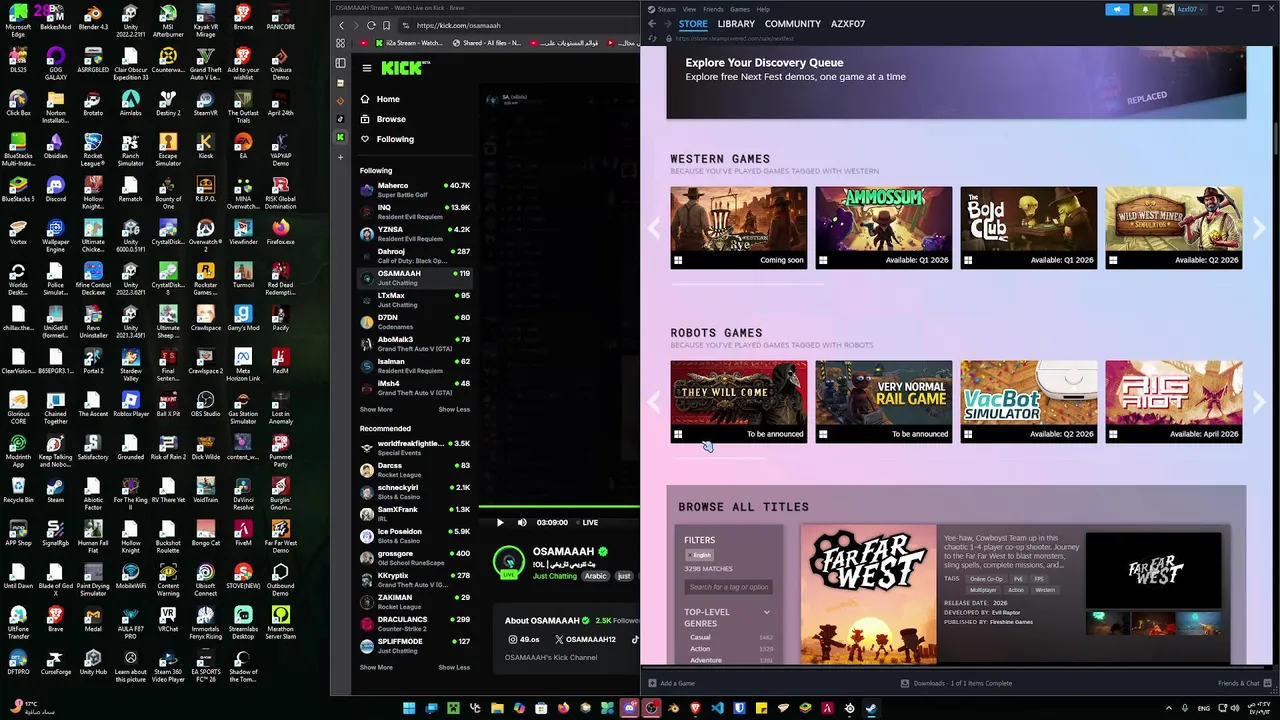Switch to the LIBRARY tab in Steam
The width and height of the screenshot is (1280, 720).
736,24
